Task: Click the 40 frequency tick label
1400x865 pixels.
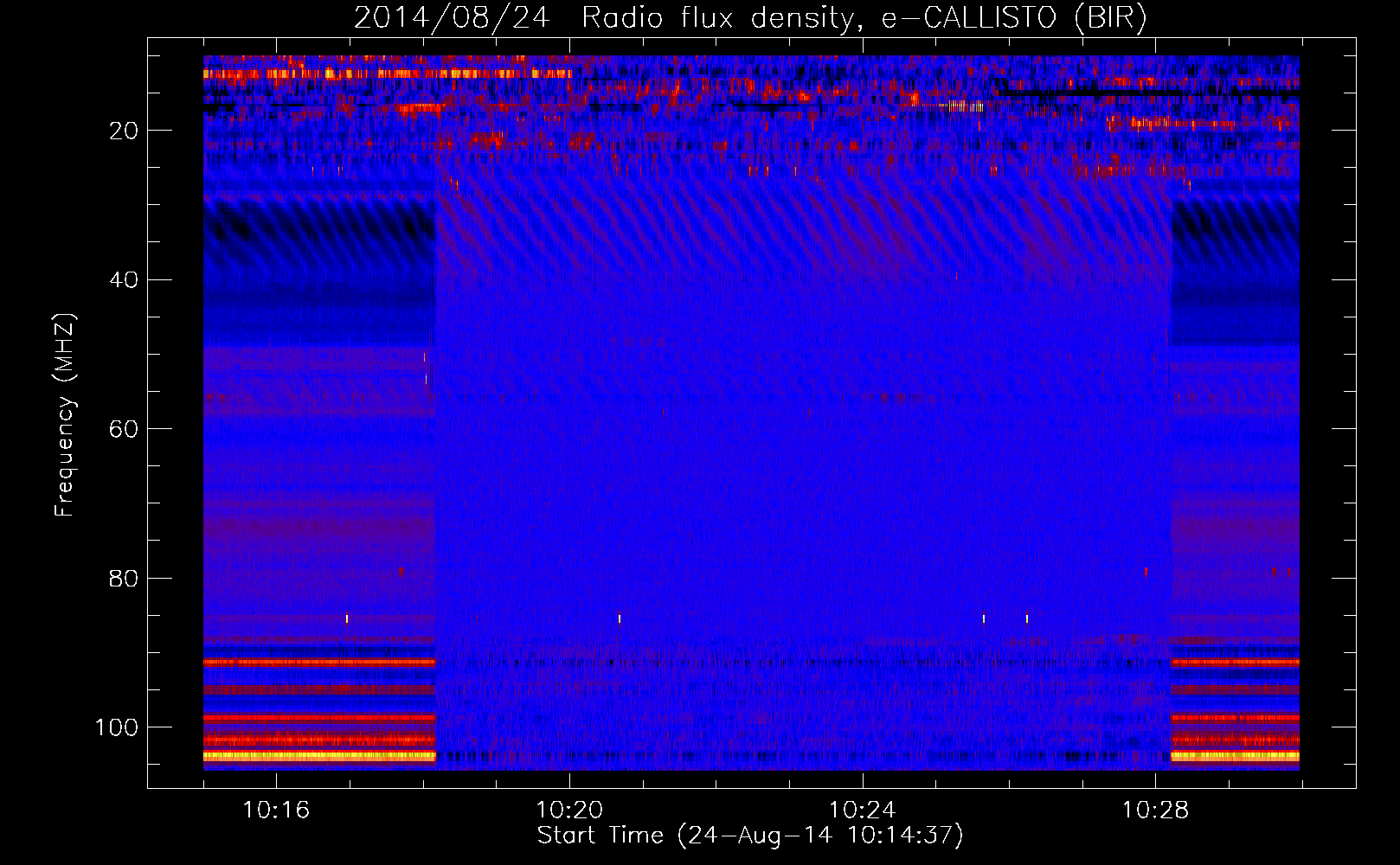Action: point(124,280)
